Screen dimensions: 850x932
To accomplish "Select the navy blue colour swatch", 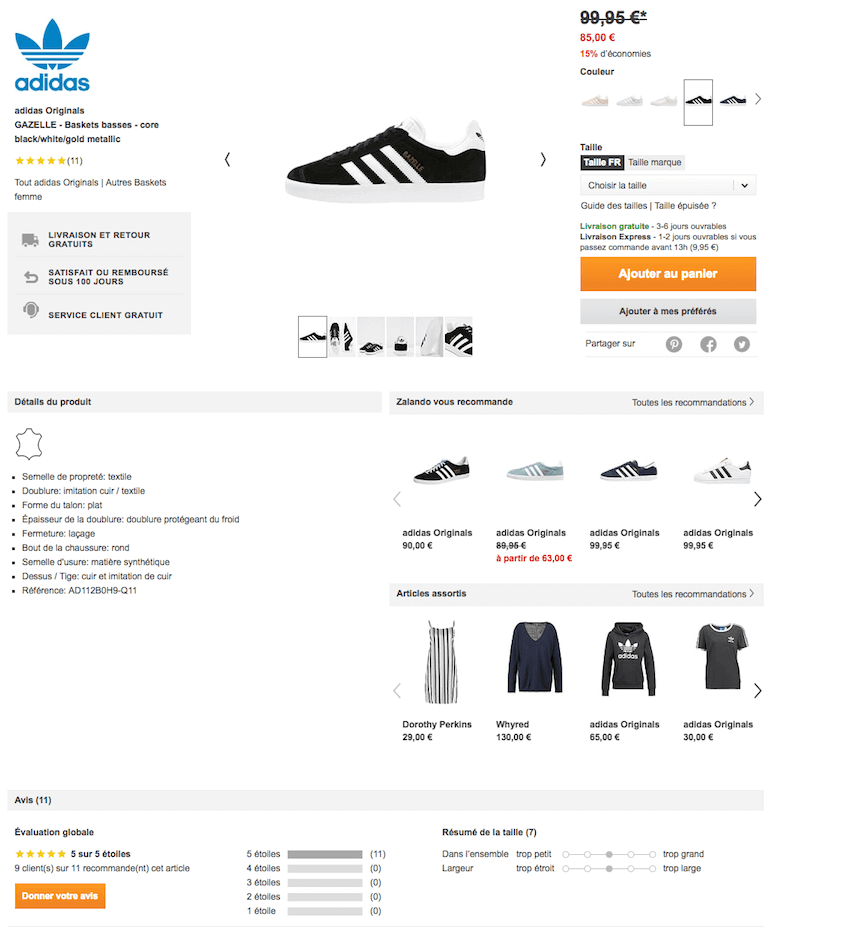I will click(x=732, y=100).
